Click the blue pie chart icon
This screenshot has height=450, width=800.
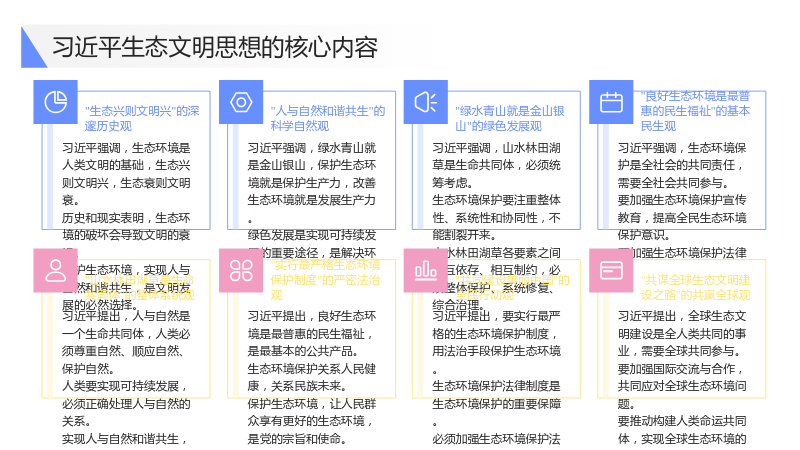point(56,102)
